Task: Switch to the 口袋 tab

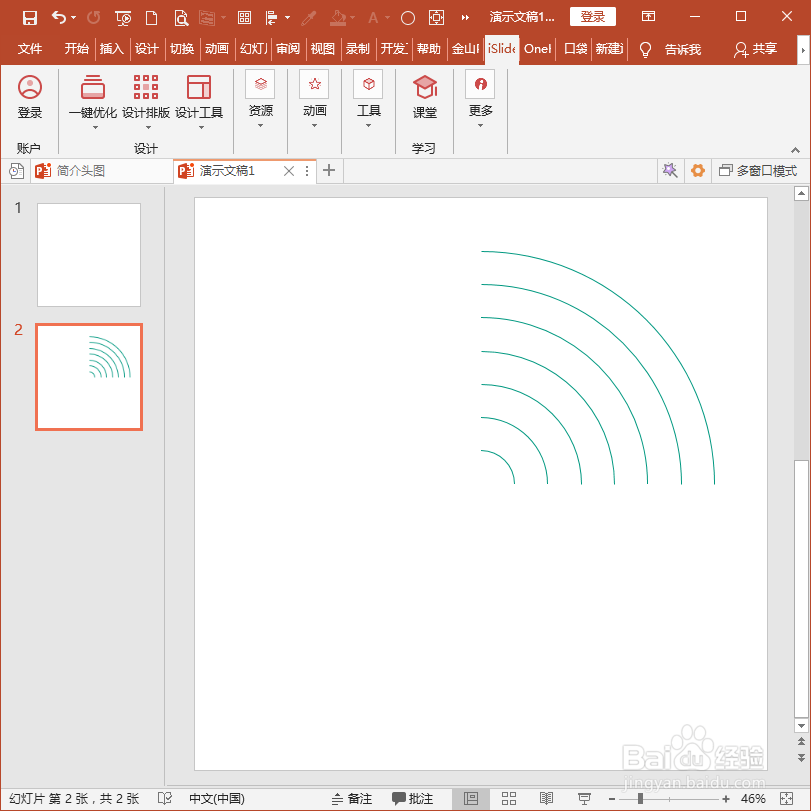Action: click(x=575, y=49)
